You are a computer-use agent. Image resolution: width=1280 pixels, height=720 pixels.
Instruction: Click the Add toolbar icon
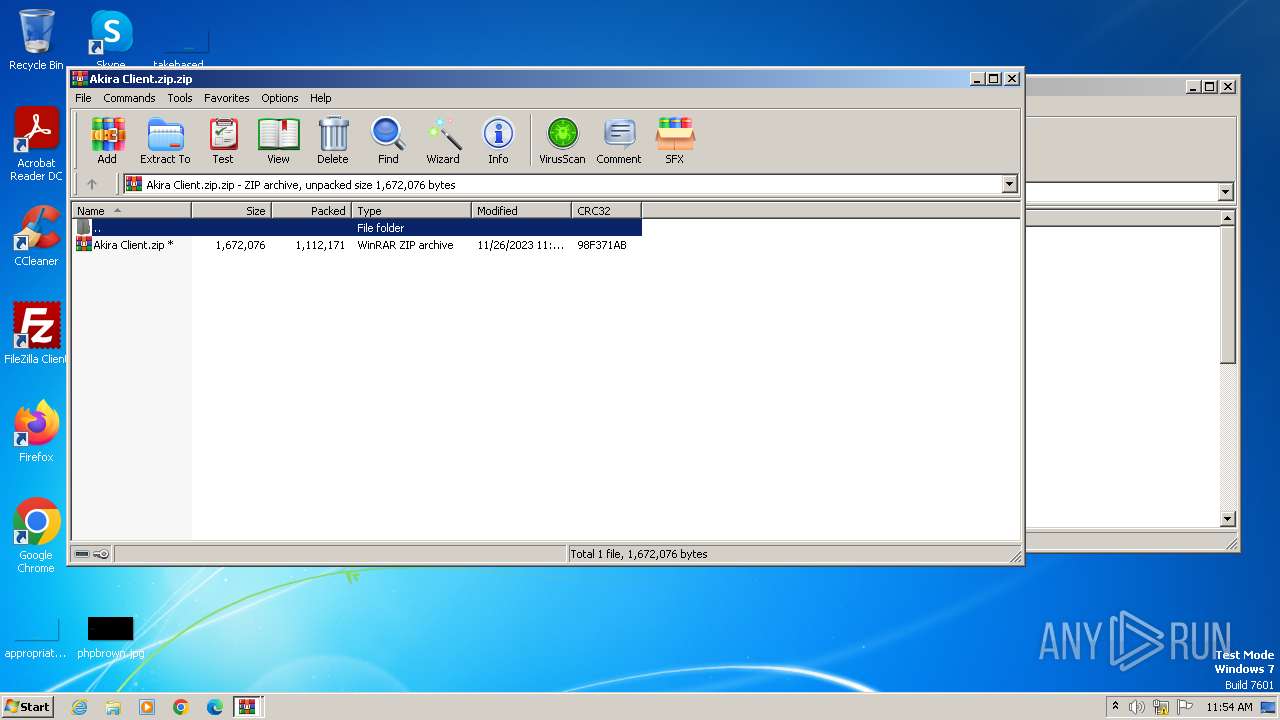point(107,141)
